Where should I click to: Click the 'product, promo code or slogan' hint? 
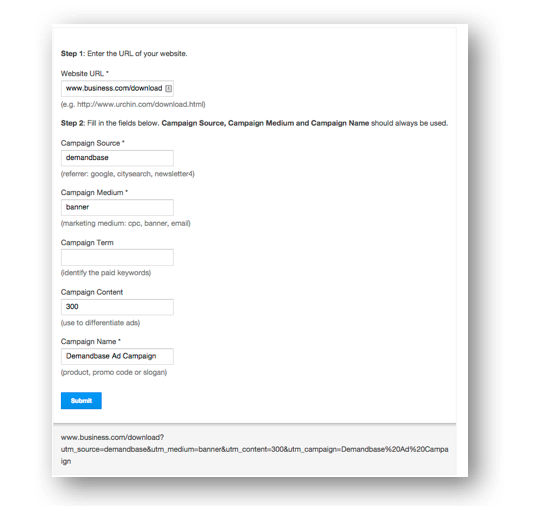(114, 372)
